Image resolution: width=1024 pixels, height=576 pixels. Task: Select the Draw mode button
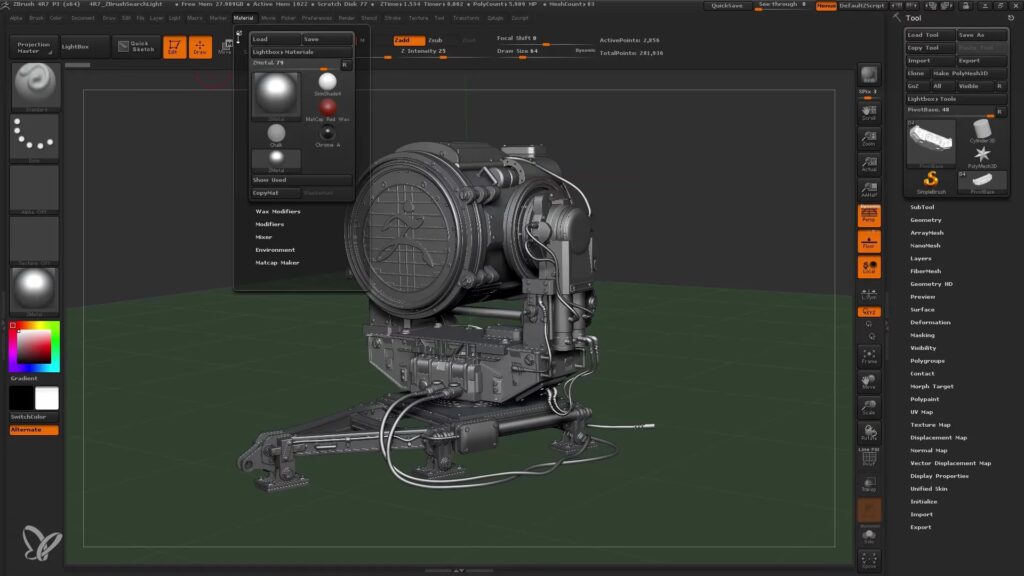click(x=200, y=47)
